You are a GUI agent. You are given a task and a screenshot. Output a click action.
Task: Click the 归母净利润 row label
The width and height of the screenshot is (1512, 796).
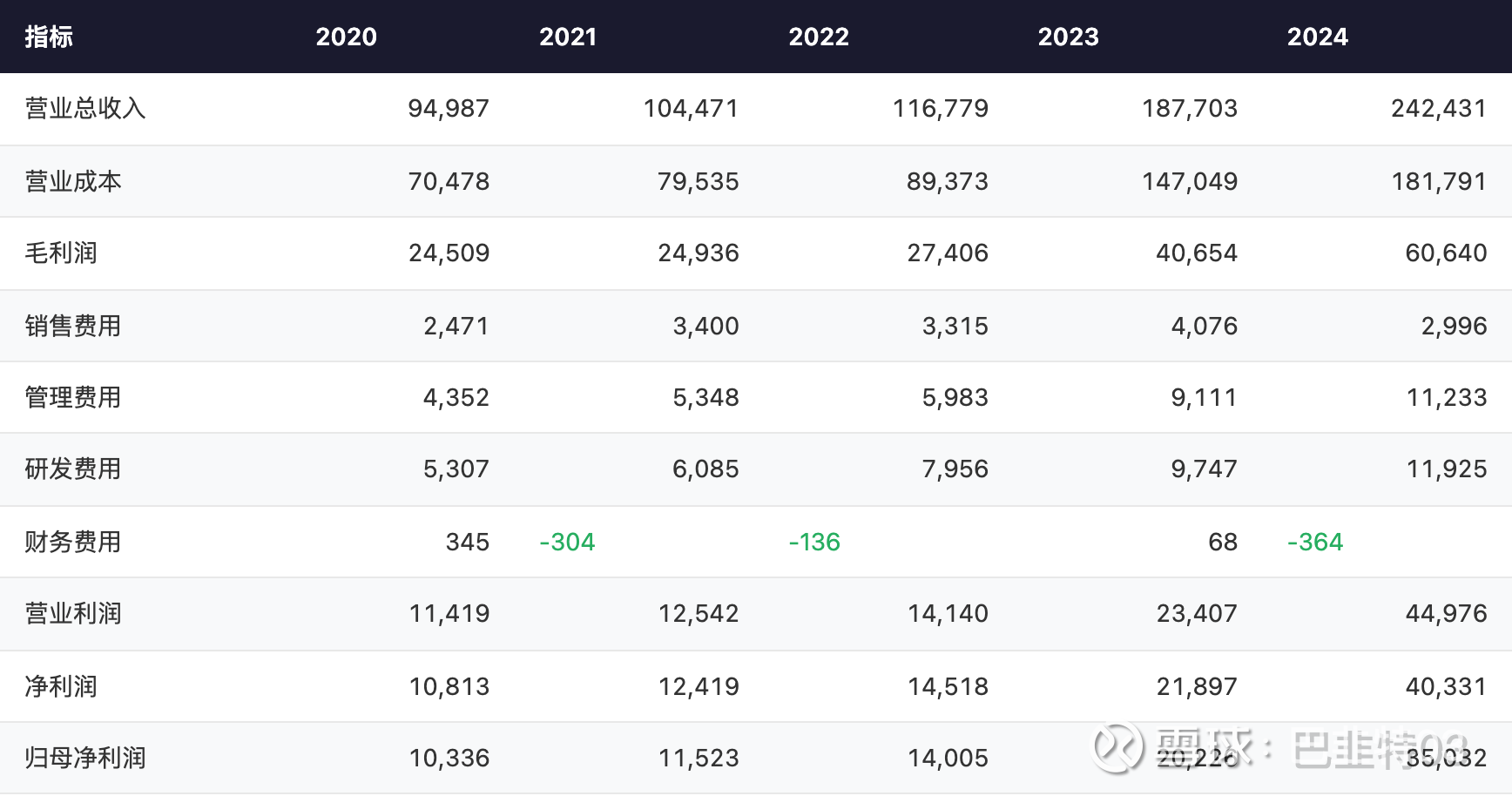click(85, 758)
